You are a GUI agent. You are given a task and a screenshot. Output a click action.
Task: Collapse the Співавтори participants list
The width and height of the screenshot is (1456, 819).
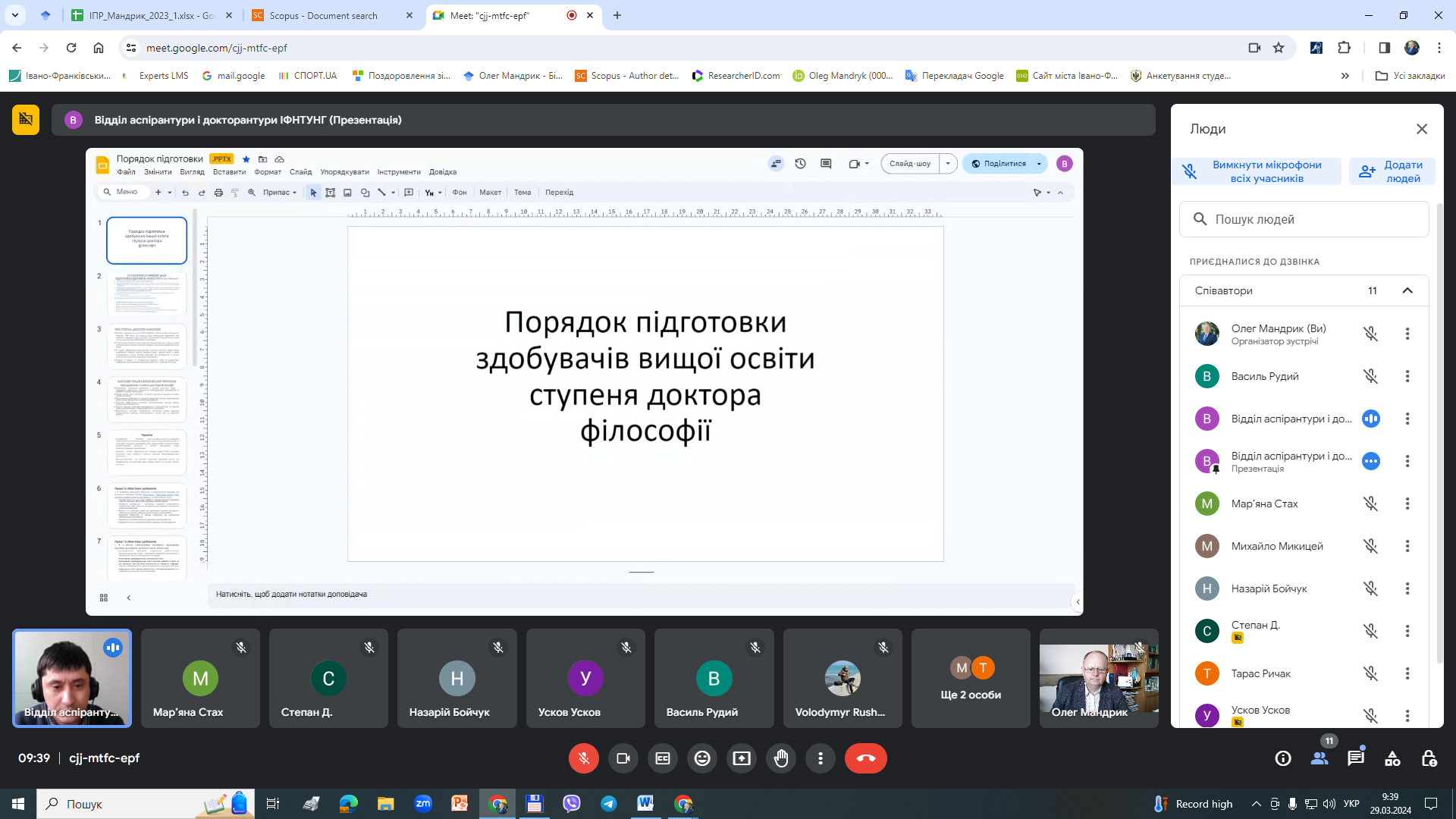(1407, 290)
